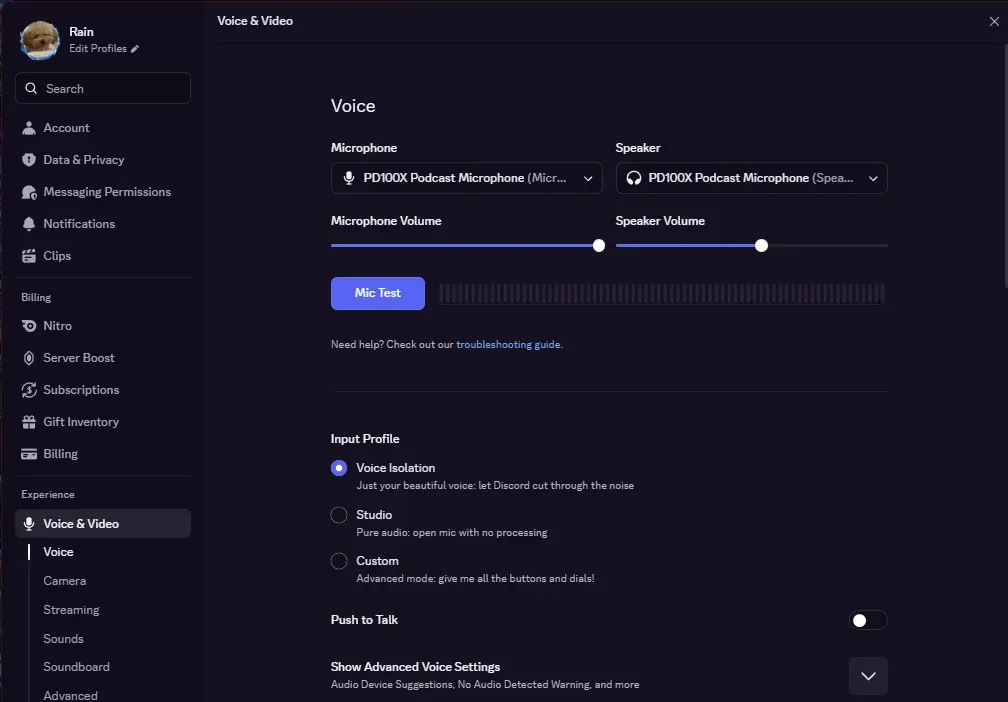1008x702 pixels.
Task: Open Nitro billing page
Action: click(103, 326)
